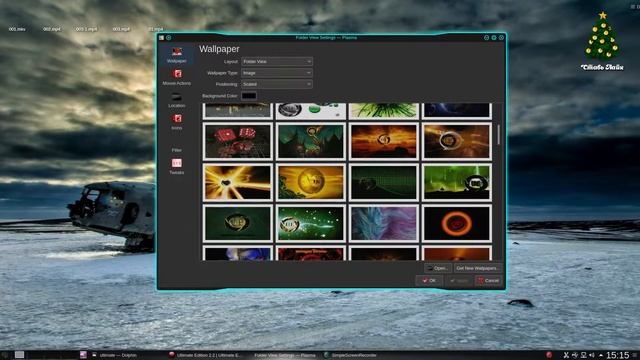This screenshot has height=360, width=640.
Task: Cancel the Folder View Settings dialog
Action: [488, 280]
